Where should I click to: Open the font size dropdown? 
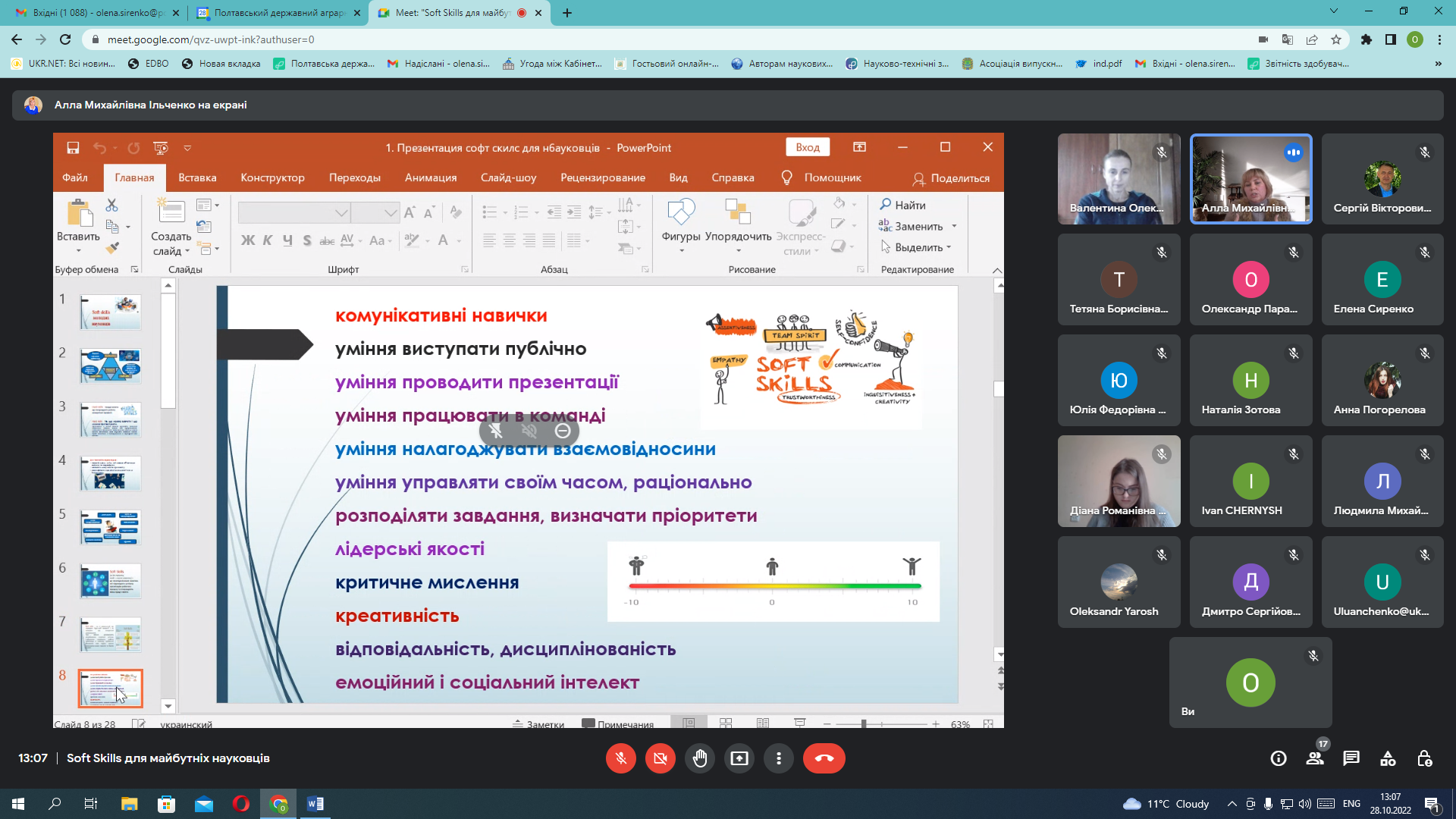391,213
